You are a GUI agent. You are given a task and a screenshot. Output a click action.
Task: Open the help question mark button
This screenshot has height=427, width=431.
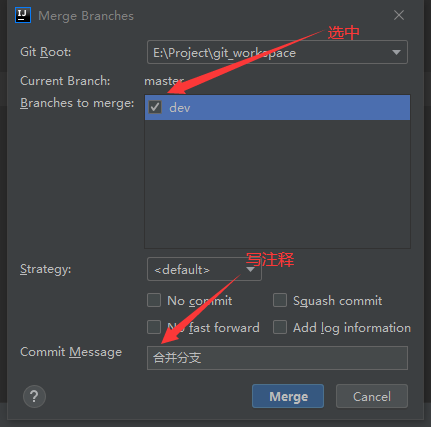[34, 396]
